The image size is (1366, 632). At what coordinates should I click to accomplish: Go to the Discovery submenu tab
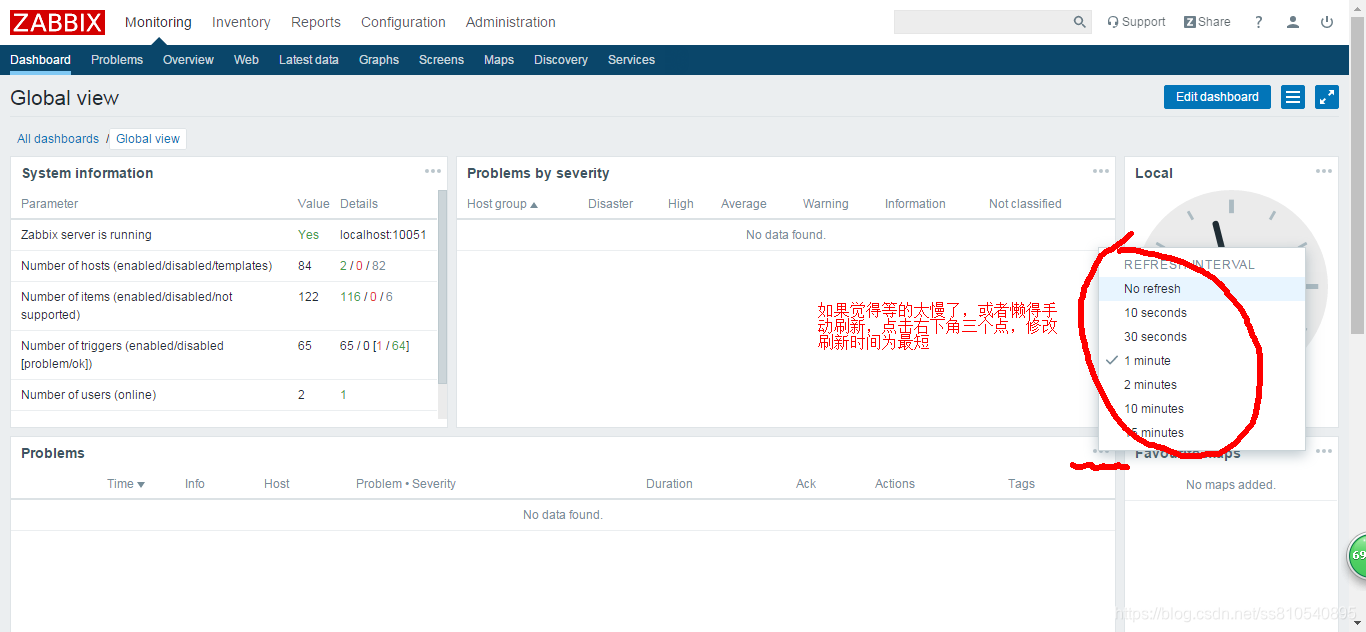click(561, 60)
